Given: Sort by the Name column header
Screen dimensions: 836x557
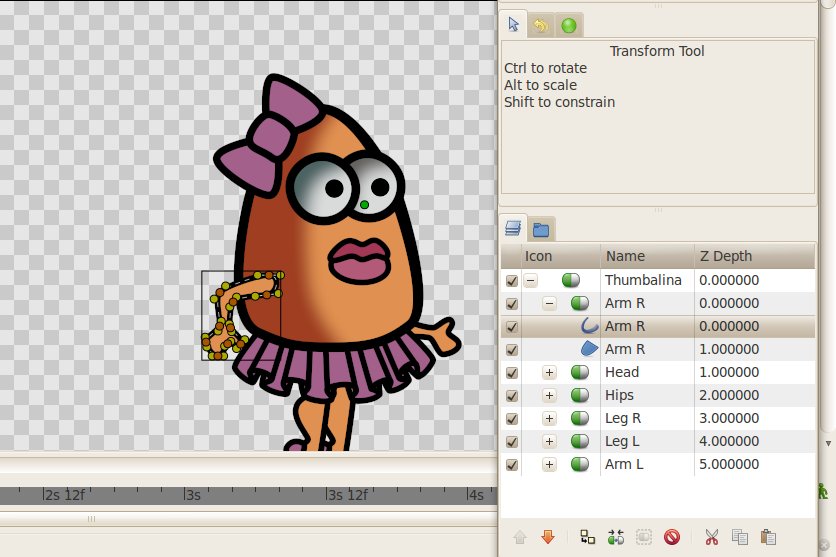Looking at the screenshot, I should pyautogui.click(x=647, y=256).
